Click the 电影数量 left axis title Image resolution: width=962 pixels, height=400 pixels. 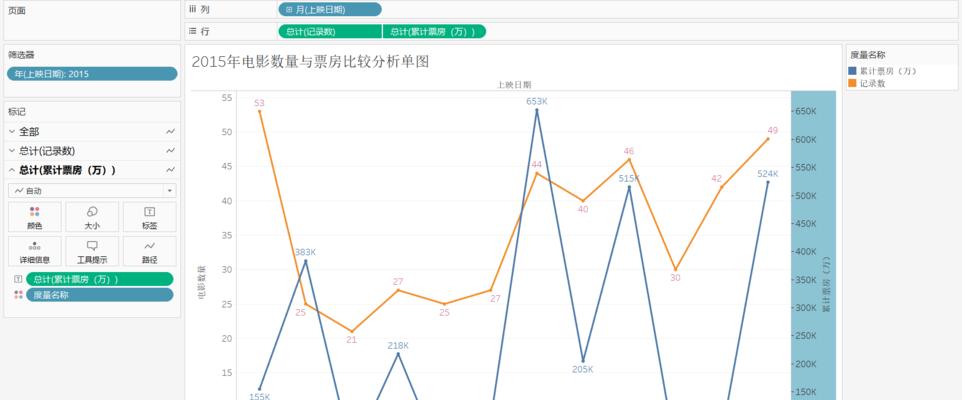point(202,283)
